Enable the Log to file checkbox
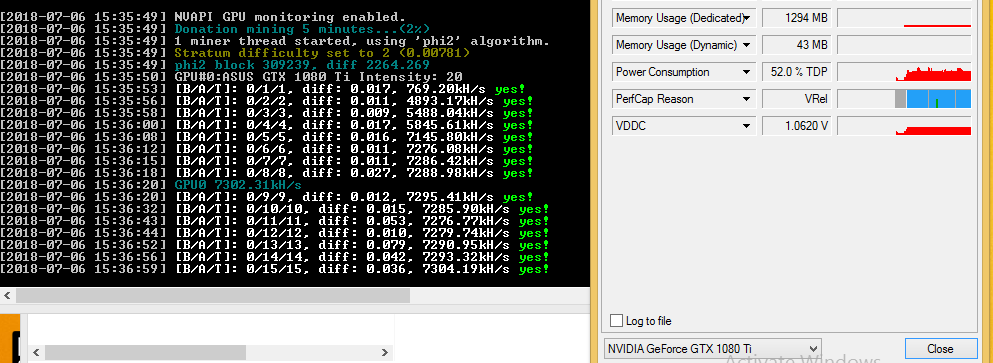993x363 pixels. 616,321
